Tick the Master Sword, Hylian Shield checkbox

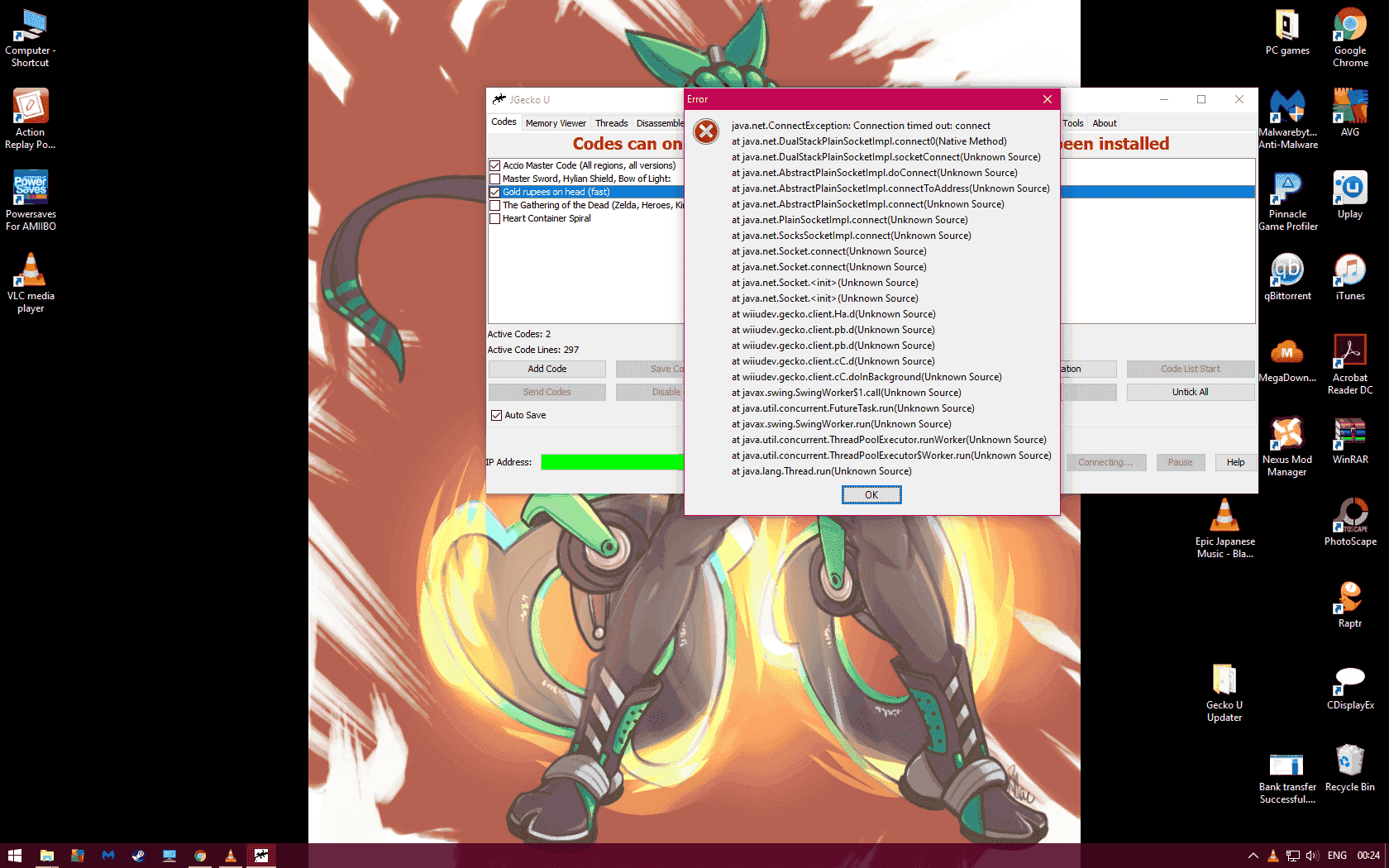pos(495,179)
